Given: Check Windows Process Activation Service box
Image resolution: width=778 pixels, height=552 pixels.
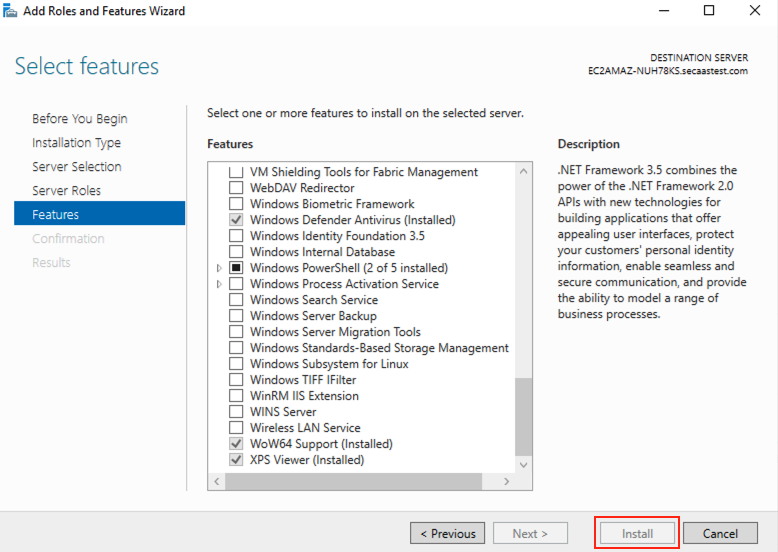Looking at the screenshot, I should click(236, 284).
